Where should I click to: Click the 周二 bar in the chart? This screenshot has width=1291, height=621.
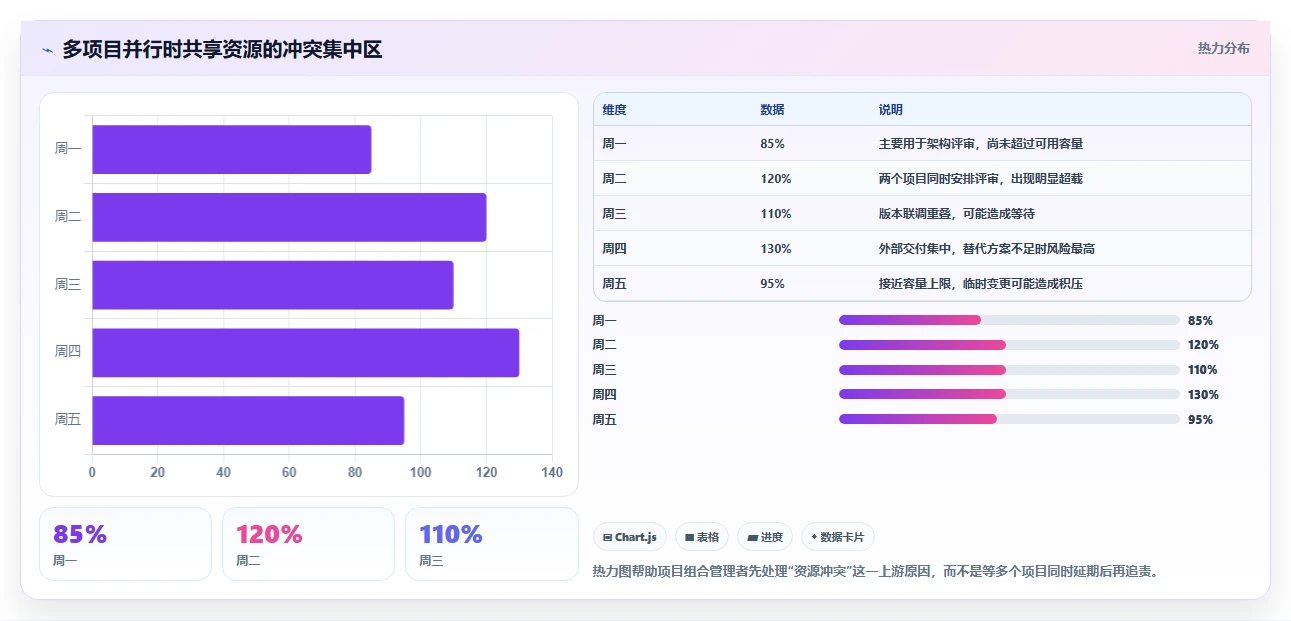289,217
